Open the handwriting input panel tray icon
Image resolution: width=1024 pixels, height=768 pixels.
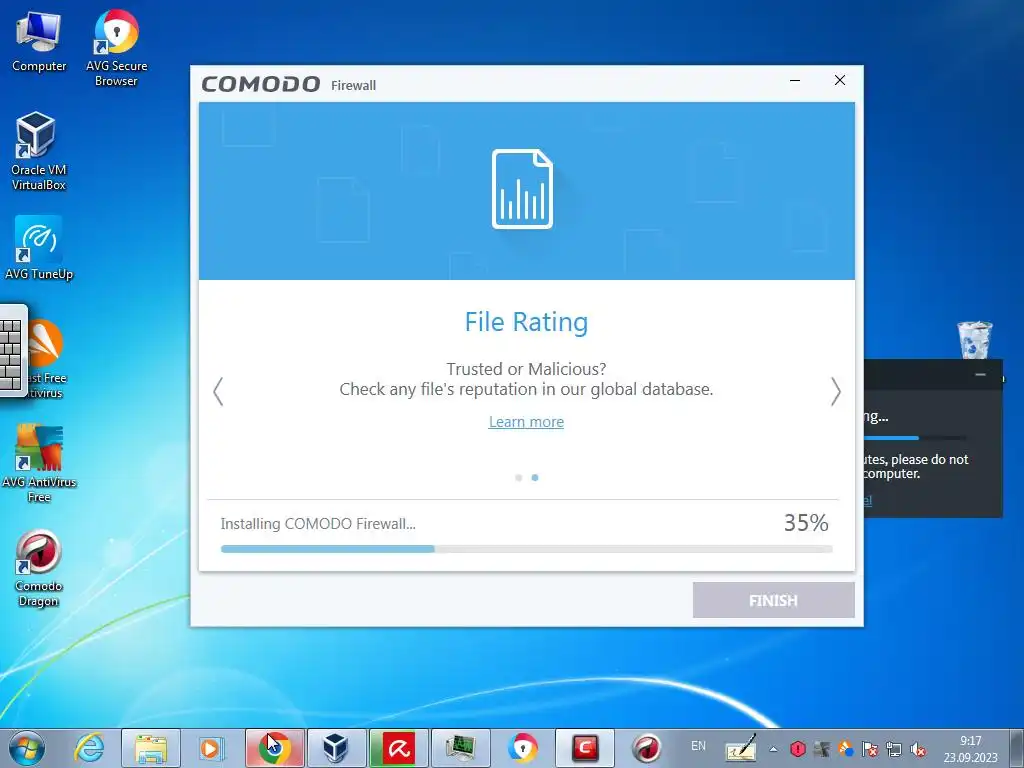741,748
